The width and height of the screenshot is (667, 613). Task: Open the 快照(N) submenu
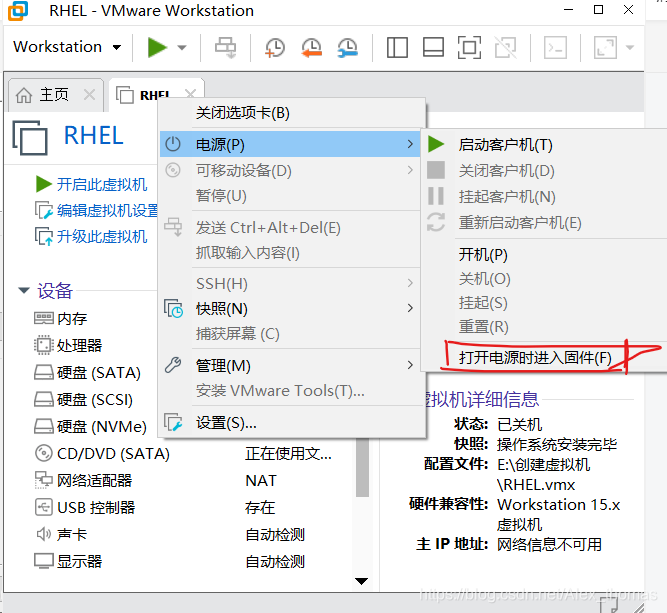[292, 309]
